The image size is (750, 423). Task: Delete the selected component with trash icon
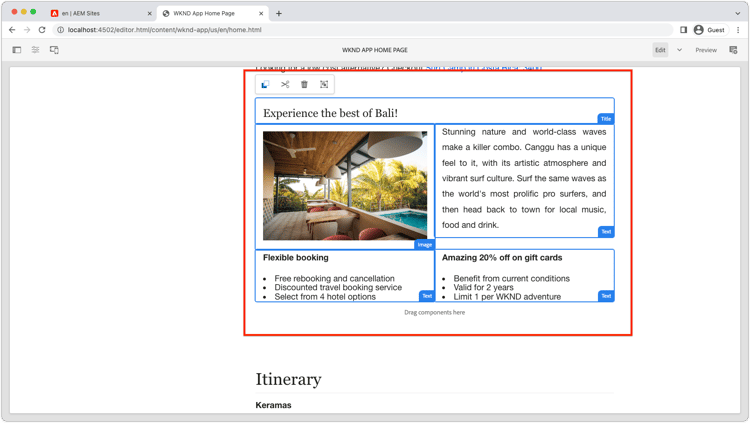(304, 85)
